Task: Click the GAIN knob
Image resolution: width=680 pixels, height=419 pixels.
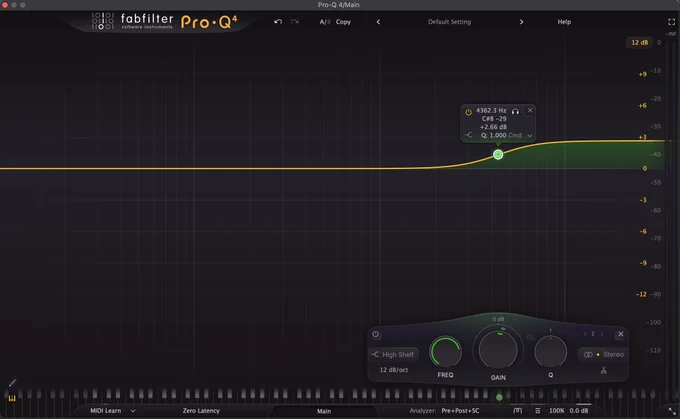Action: coord(498,350)
